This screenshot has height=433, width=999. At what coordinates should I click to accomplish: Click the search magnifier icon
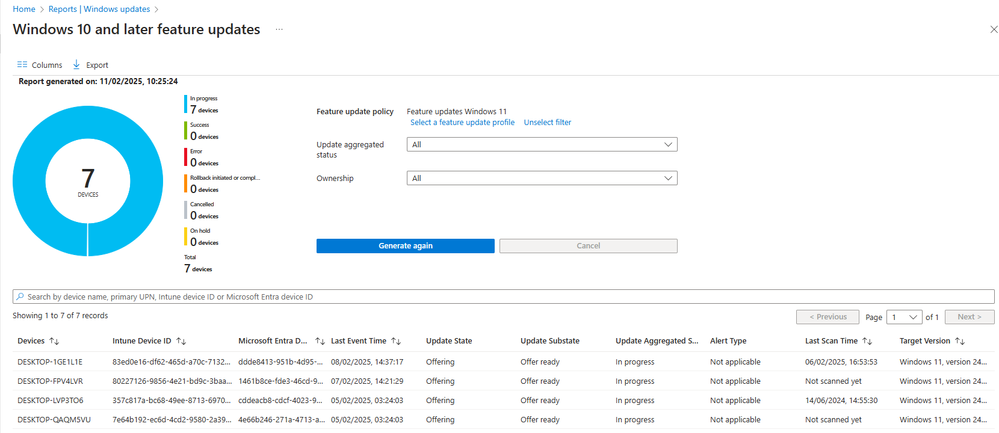coord(20,297)
